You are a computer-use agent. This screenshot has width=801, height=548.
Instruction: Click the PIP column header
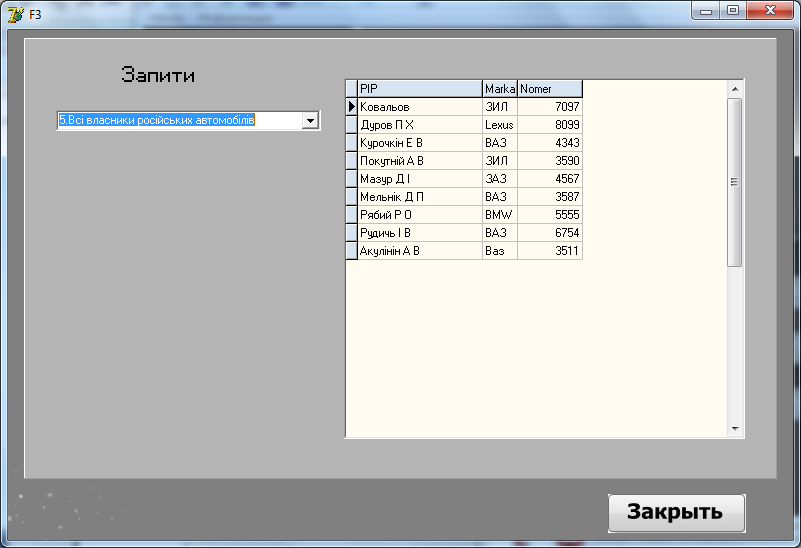coord(419,89)
